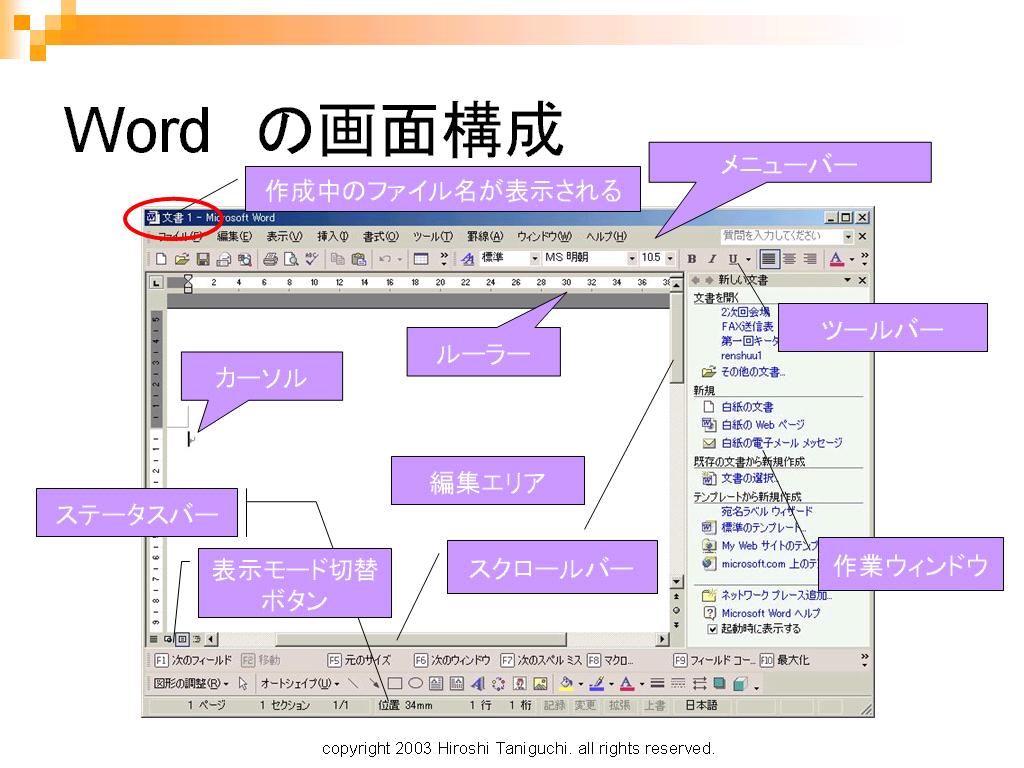Expand the 新しい文書 task pane dropdown arrow
The width and height of the screenshot is (1024, 768).
click(847, 280)
